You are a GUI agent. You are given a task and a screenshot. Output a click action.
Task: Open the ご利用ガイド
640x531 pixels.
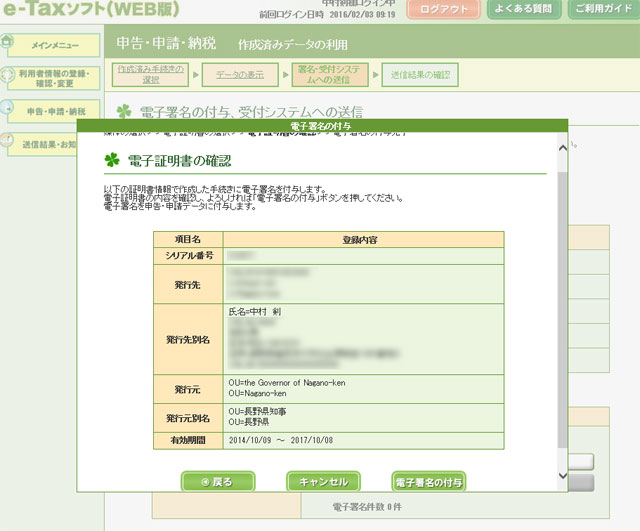[x=604, y=10]
